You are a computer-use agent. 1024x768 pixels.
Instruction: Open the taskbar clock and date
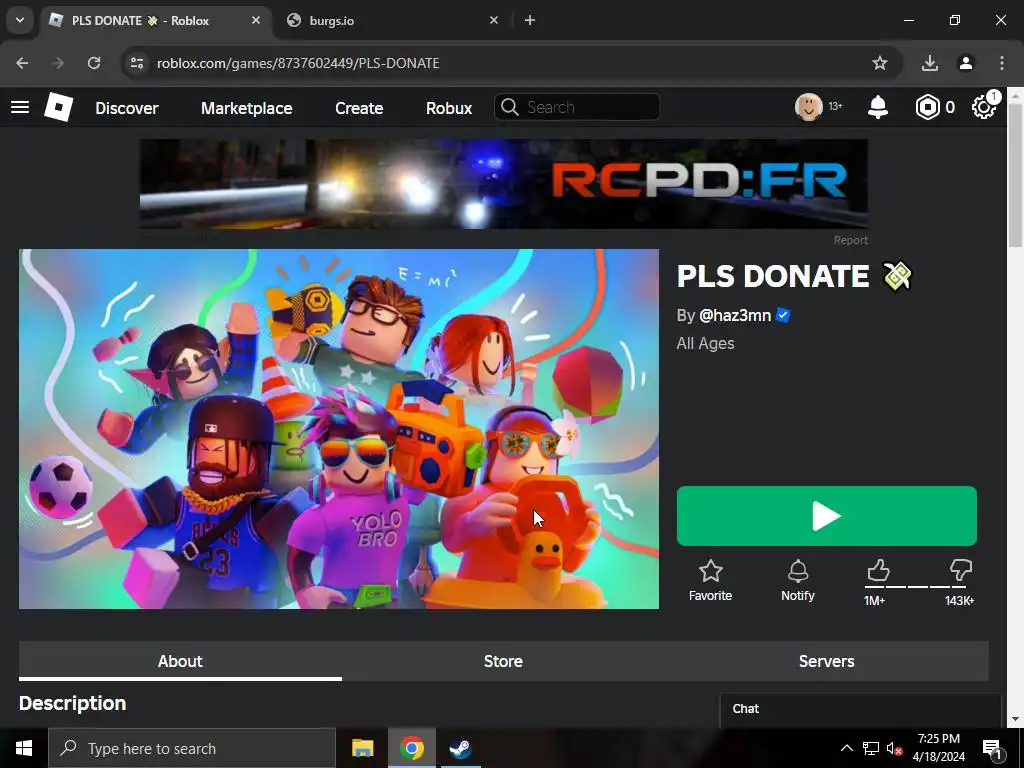[x=938, y=748]
